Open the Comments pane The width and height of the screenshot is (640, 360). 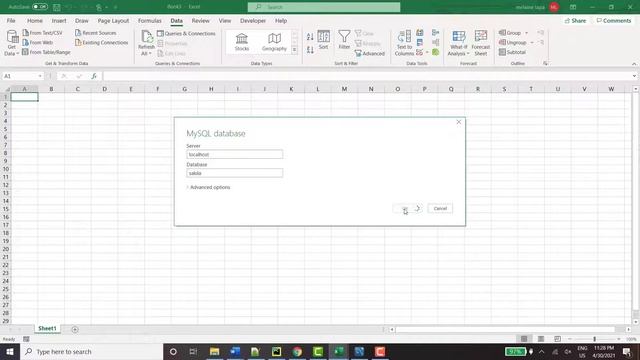pos(613,20)
